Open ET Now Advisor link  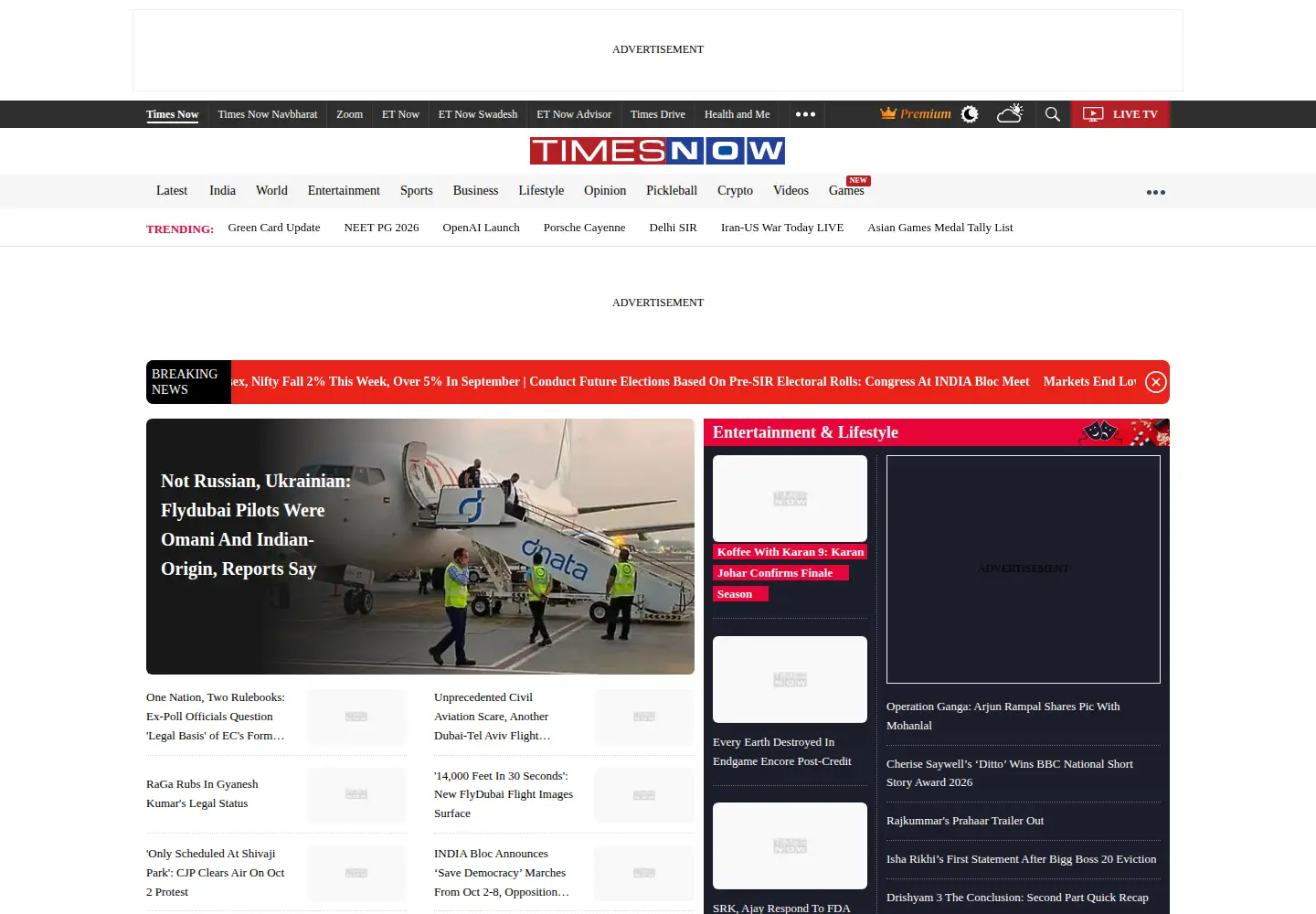coord(574,114)
